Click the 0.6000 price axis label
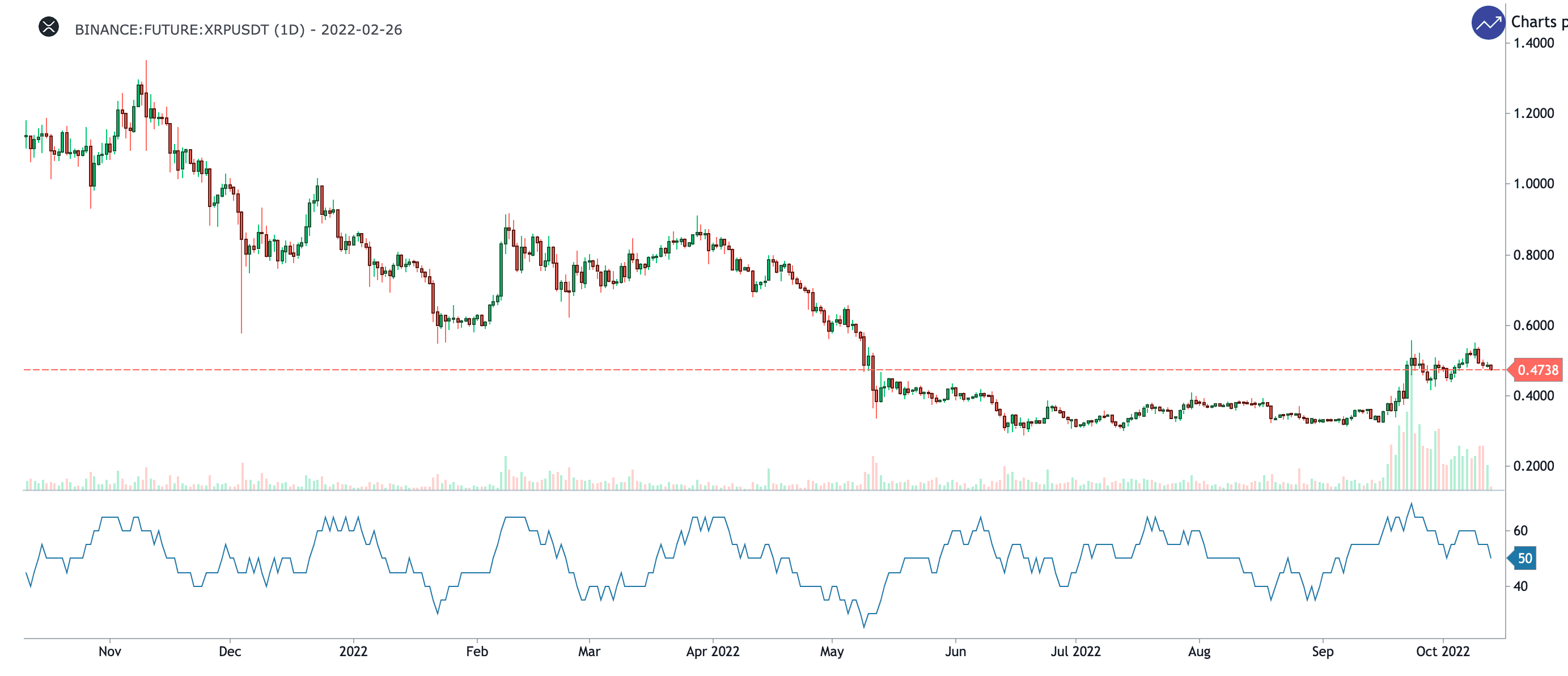This screenshot has width=1568, height=676. 1533,325
